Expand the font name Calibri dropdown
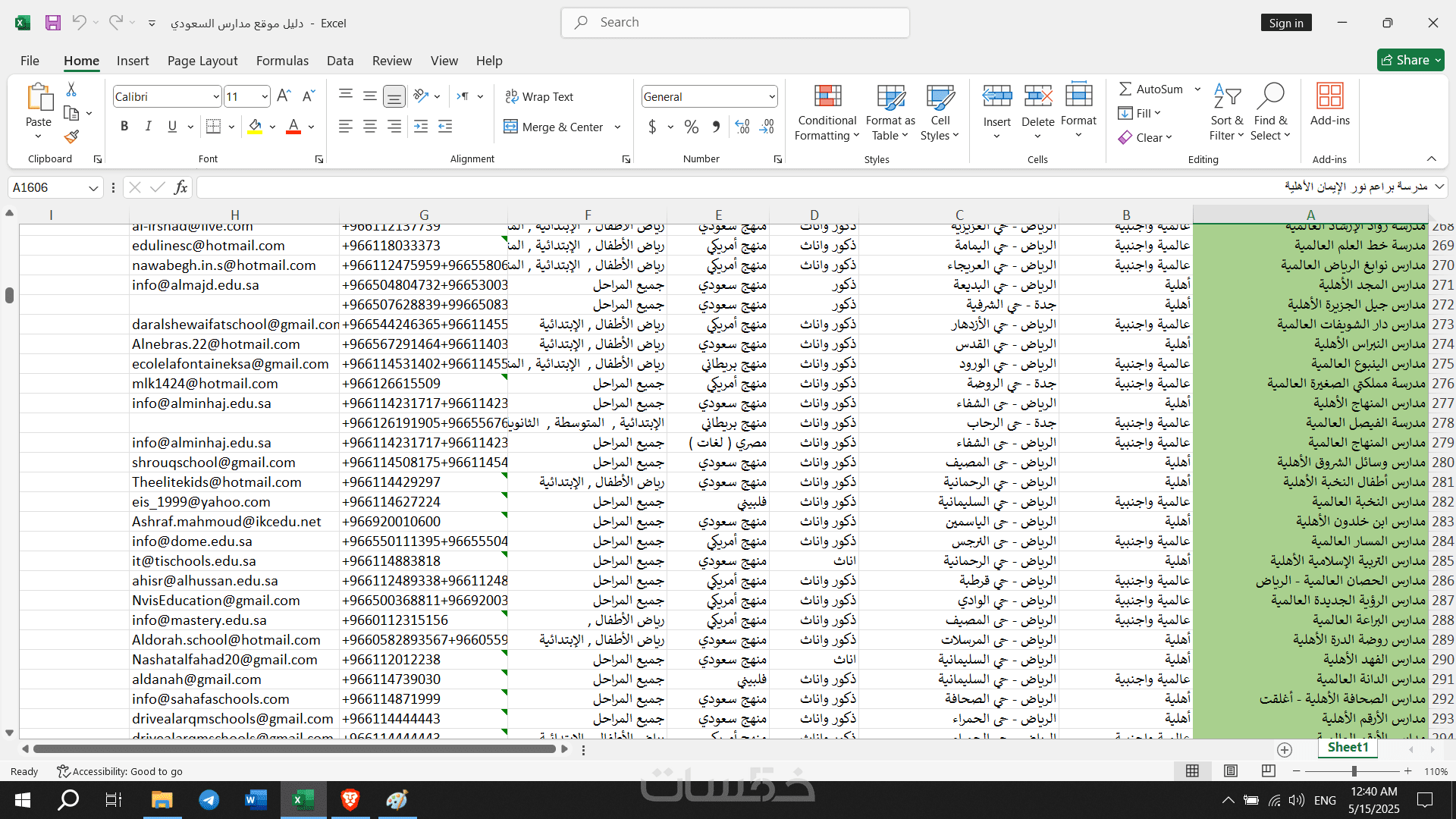This screenshot has height=819, width=1456. (216, 96)
